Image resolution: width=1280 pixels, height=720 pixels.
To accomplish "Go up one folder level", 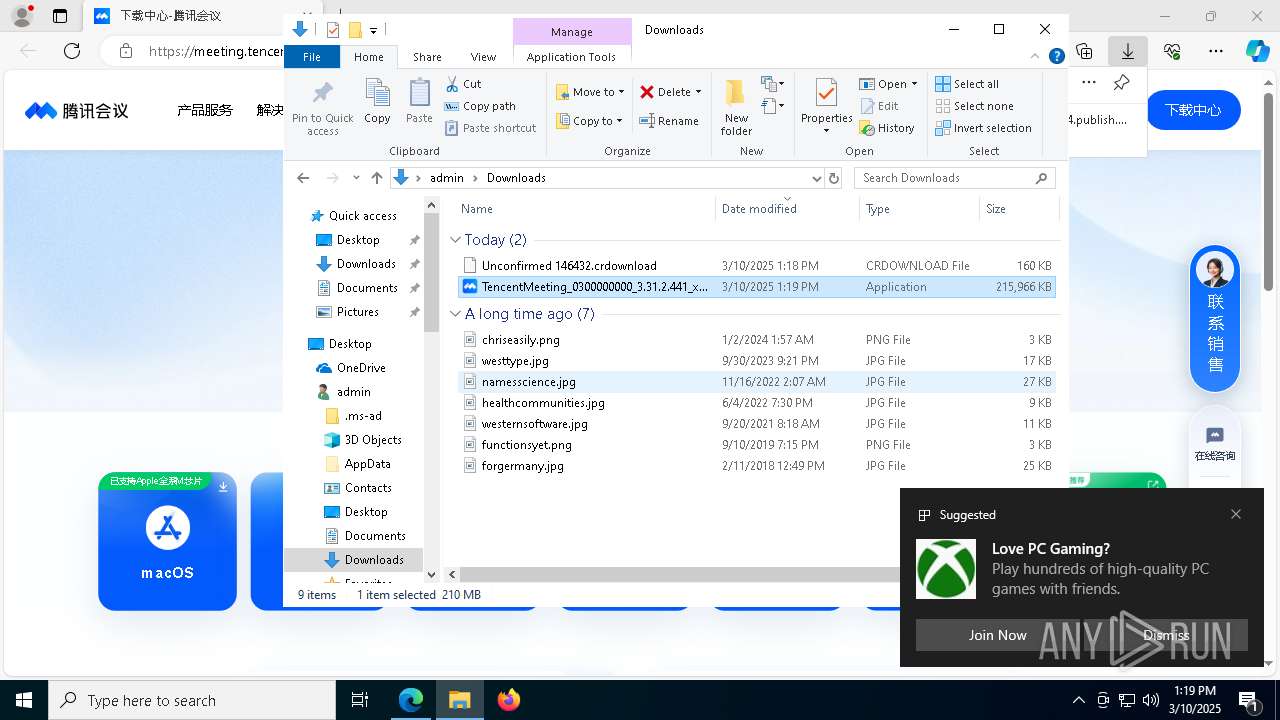I will pyautogui.click(x=376, y=178).
